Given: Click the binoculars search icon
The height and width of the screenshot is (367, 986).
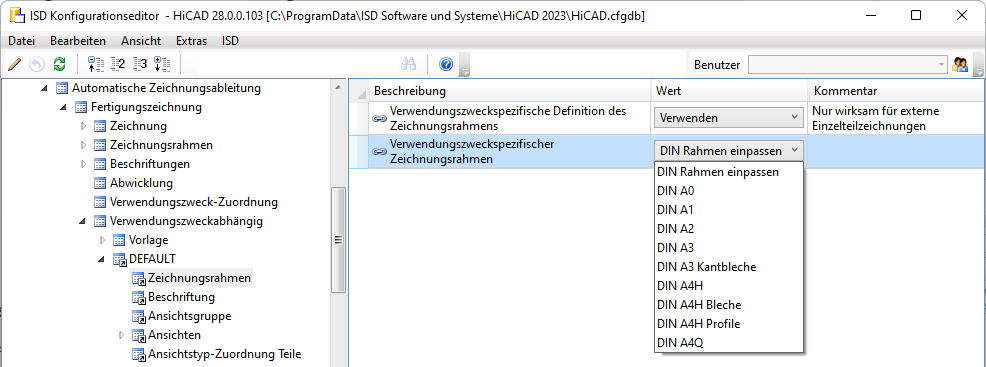Looking at the screenshot, I should click(409, 64).
